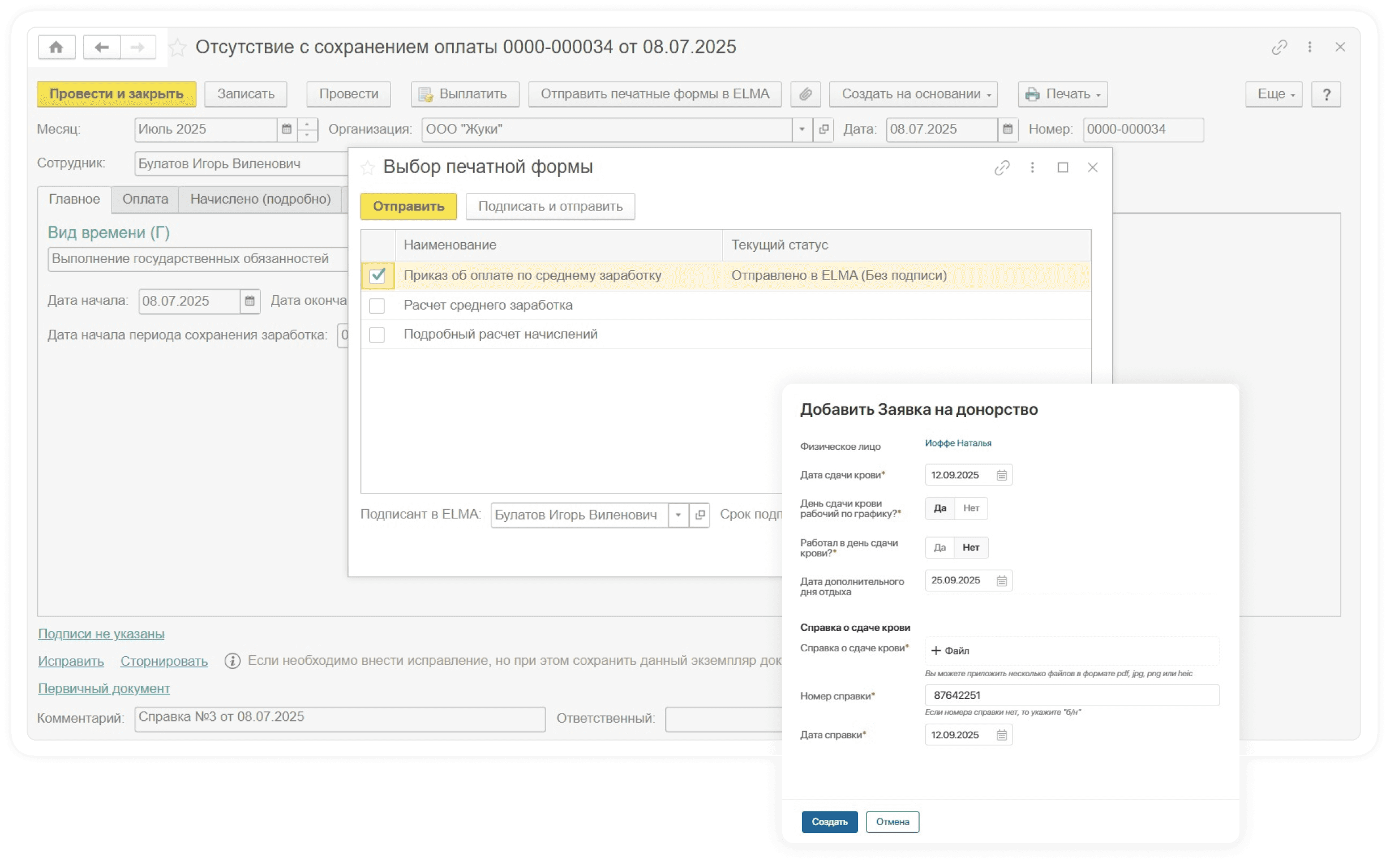Switch to the Оплата tab
Viewport: 1390px width, 868px height.
145,199
